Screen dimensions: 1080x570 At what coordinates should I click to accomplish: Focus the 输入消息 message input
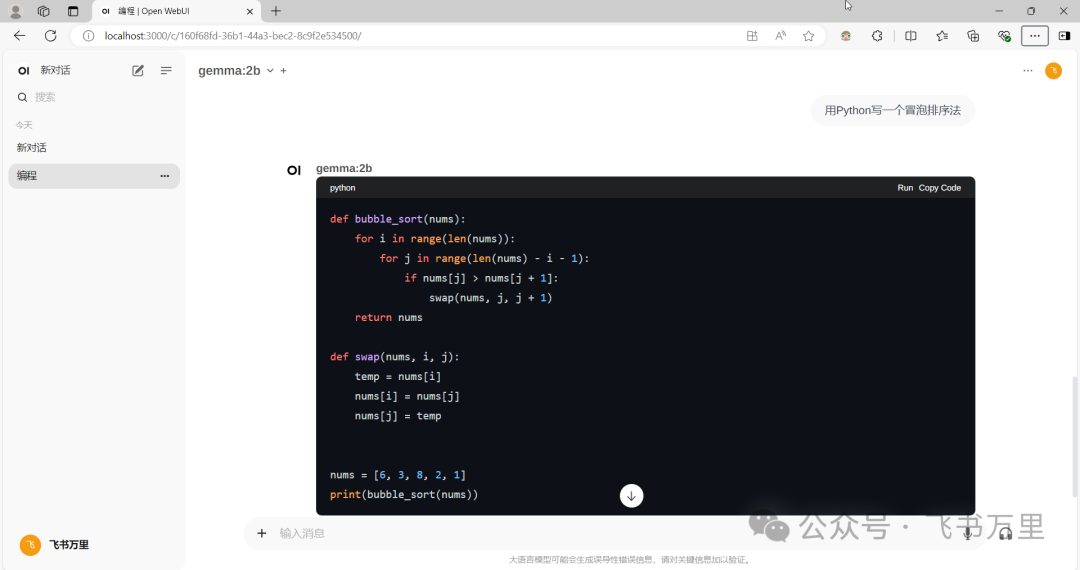click(x=613, y=533)
